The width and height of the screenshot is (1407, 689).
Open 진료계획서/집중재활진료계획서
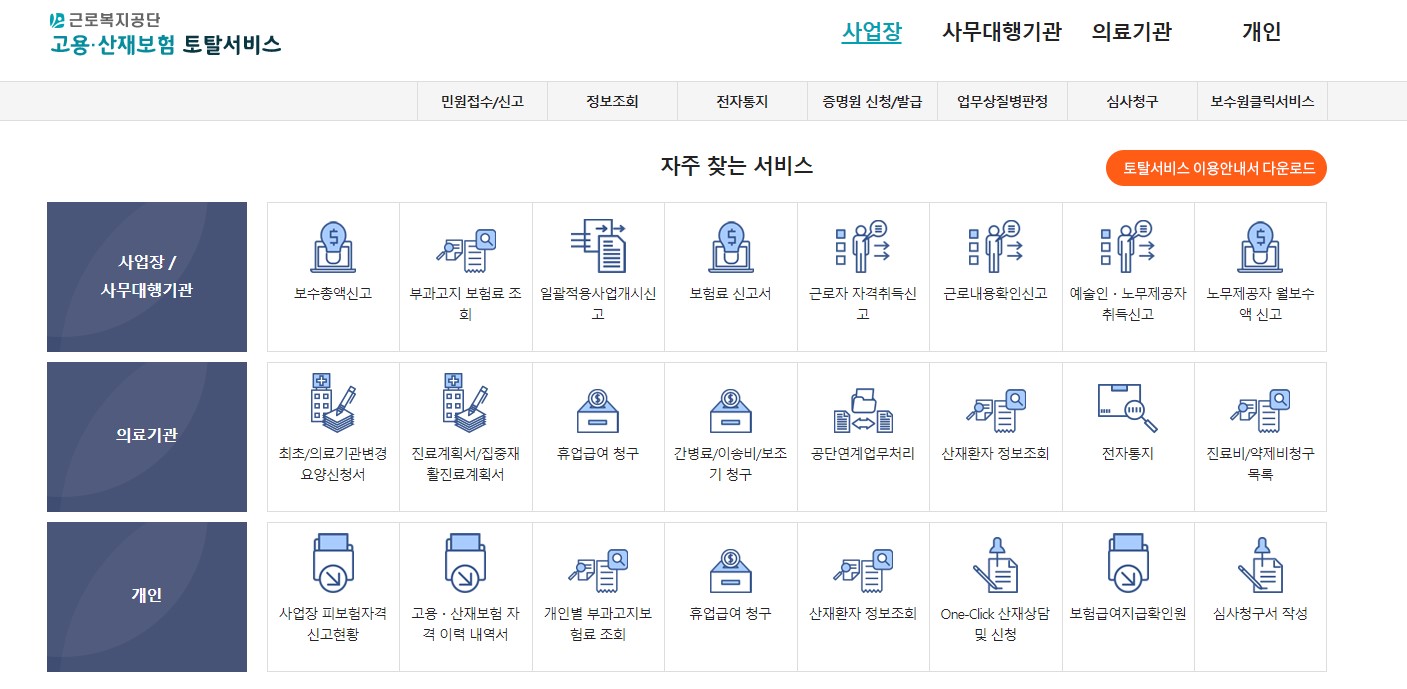point(465,425)
